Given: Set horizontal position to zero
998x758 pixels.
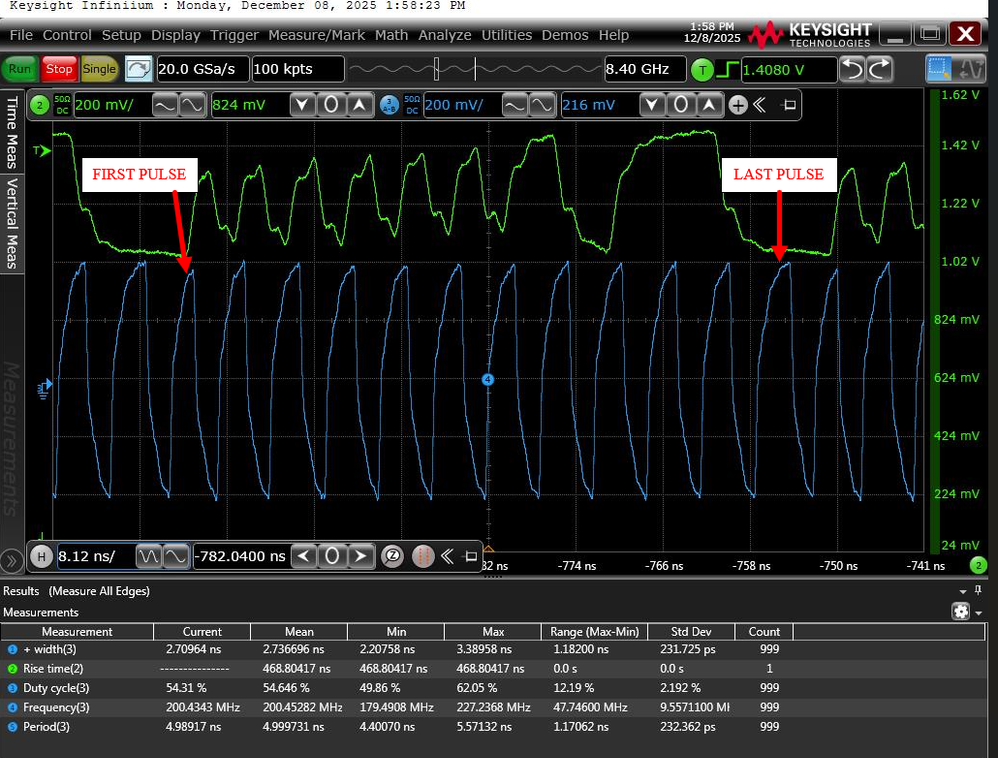Looking at the screenshot, I should tap(332, 556).
